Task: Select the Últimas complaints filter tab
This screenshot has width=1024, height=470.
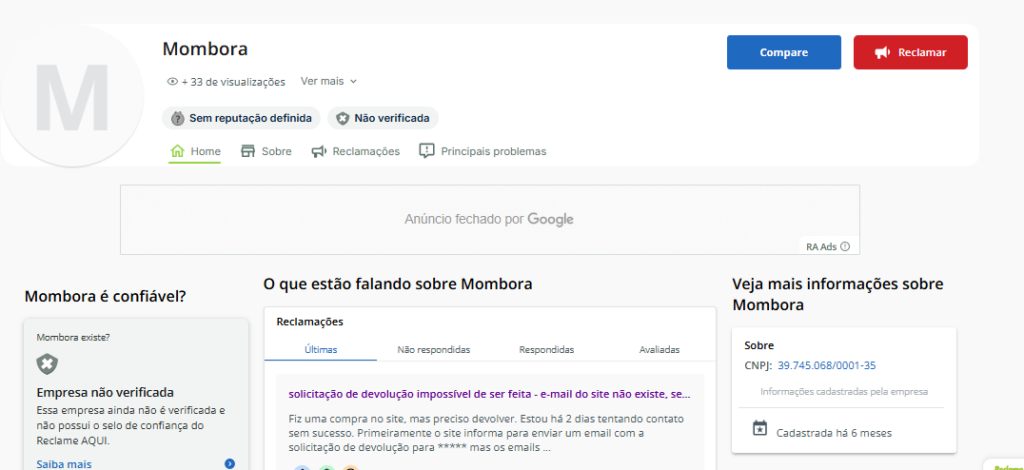Action: (x=320, y=350)
